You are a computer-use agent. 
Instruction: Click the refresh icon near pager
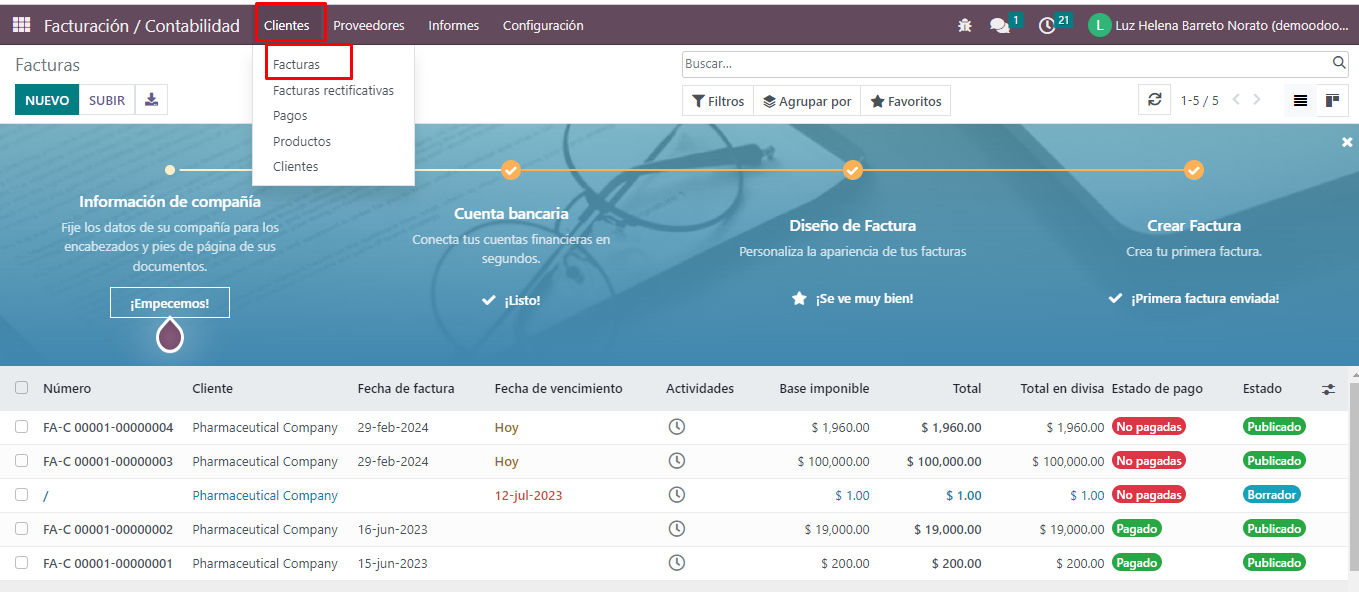point(1154,100)
